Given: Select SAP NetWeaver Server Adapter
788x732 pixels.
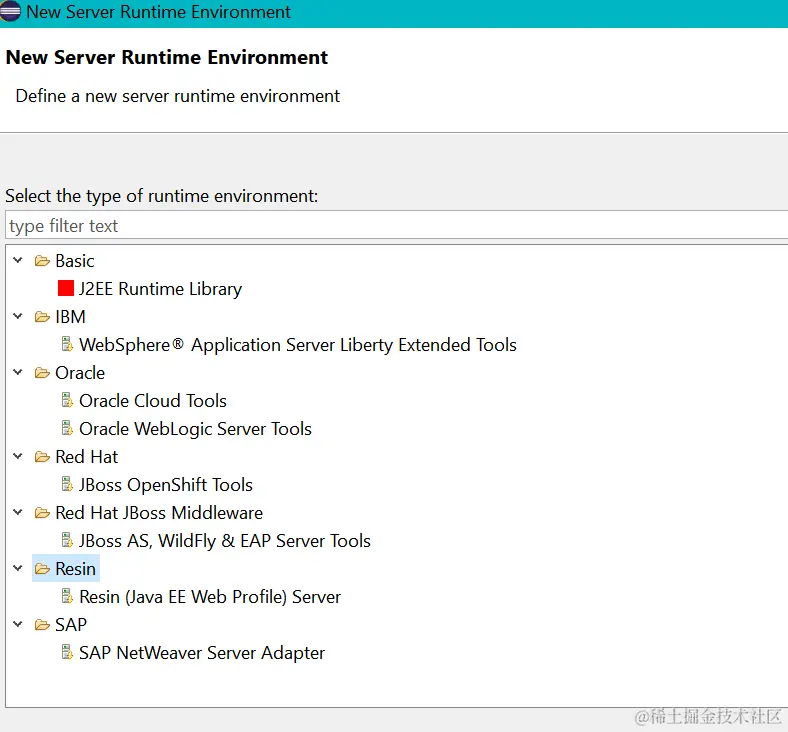Looking at the screenshot, I should pos(202,653).
